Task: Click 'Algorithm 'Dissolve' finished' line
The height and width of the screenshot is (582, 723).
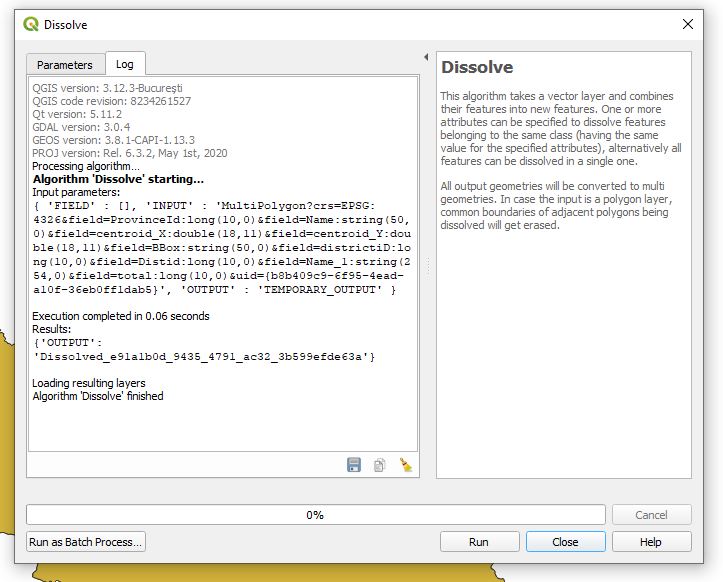Action: point(98,396)
